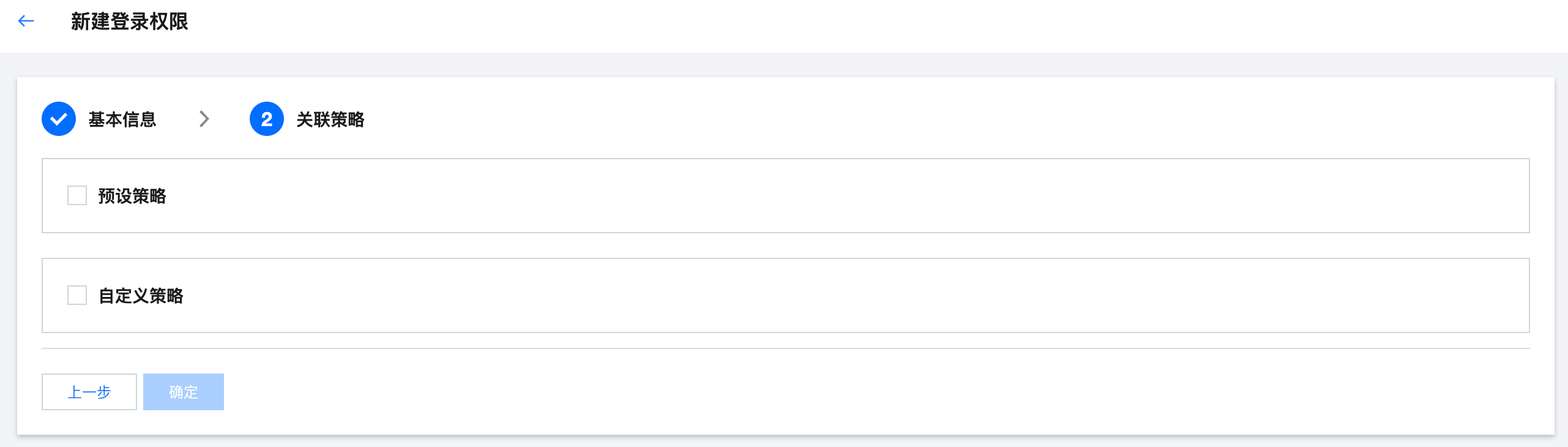Enable the 预设策略 checkbox
Image resolution: width=1568 pixels, height=447 pixels.
tap(77, 196)
